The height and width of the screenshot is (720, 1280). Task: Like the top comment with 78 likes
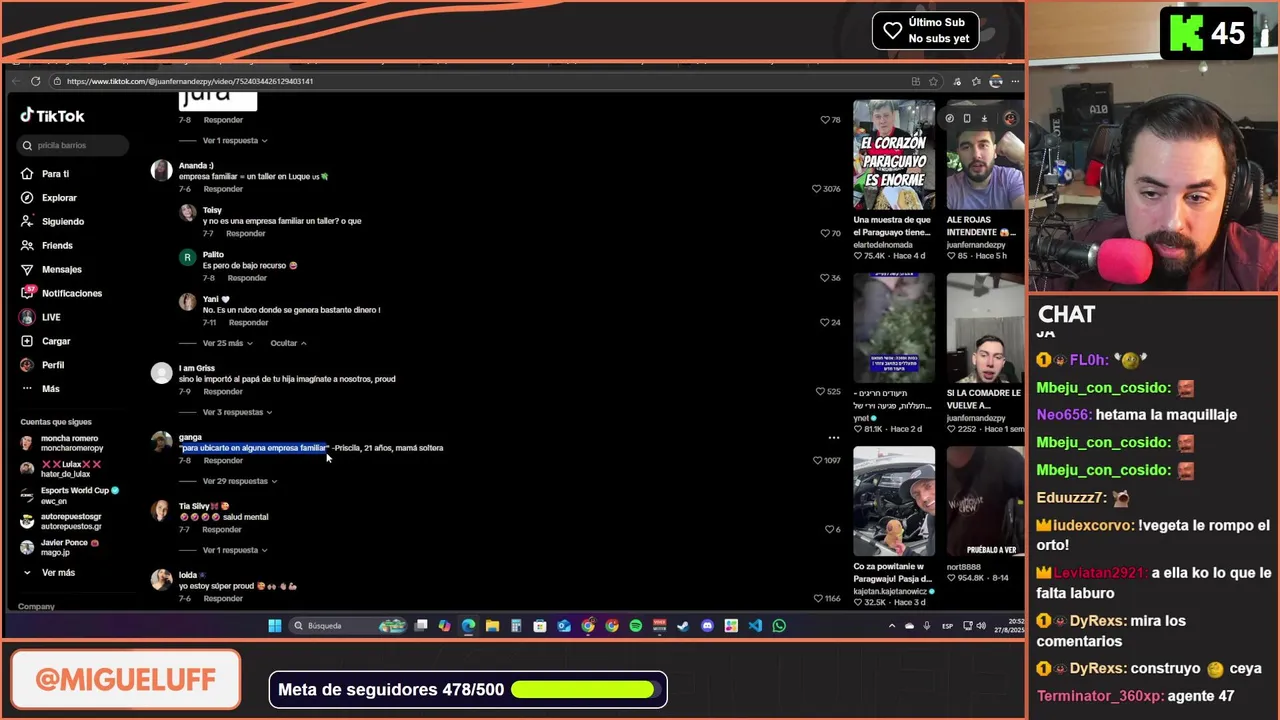[824, 120]
